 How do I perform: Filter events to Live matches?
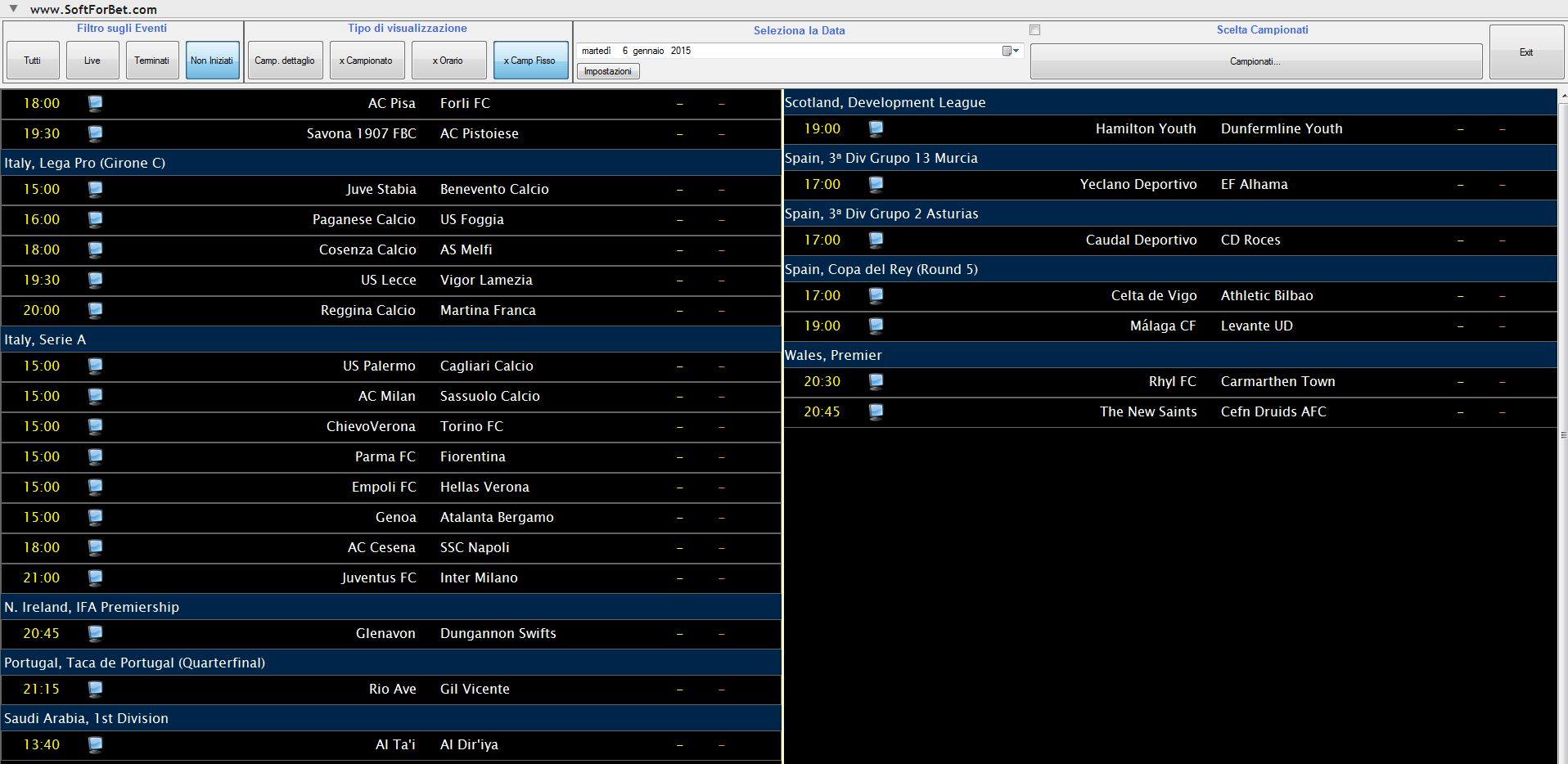click(92, 61)
